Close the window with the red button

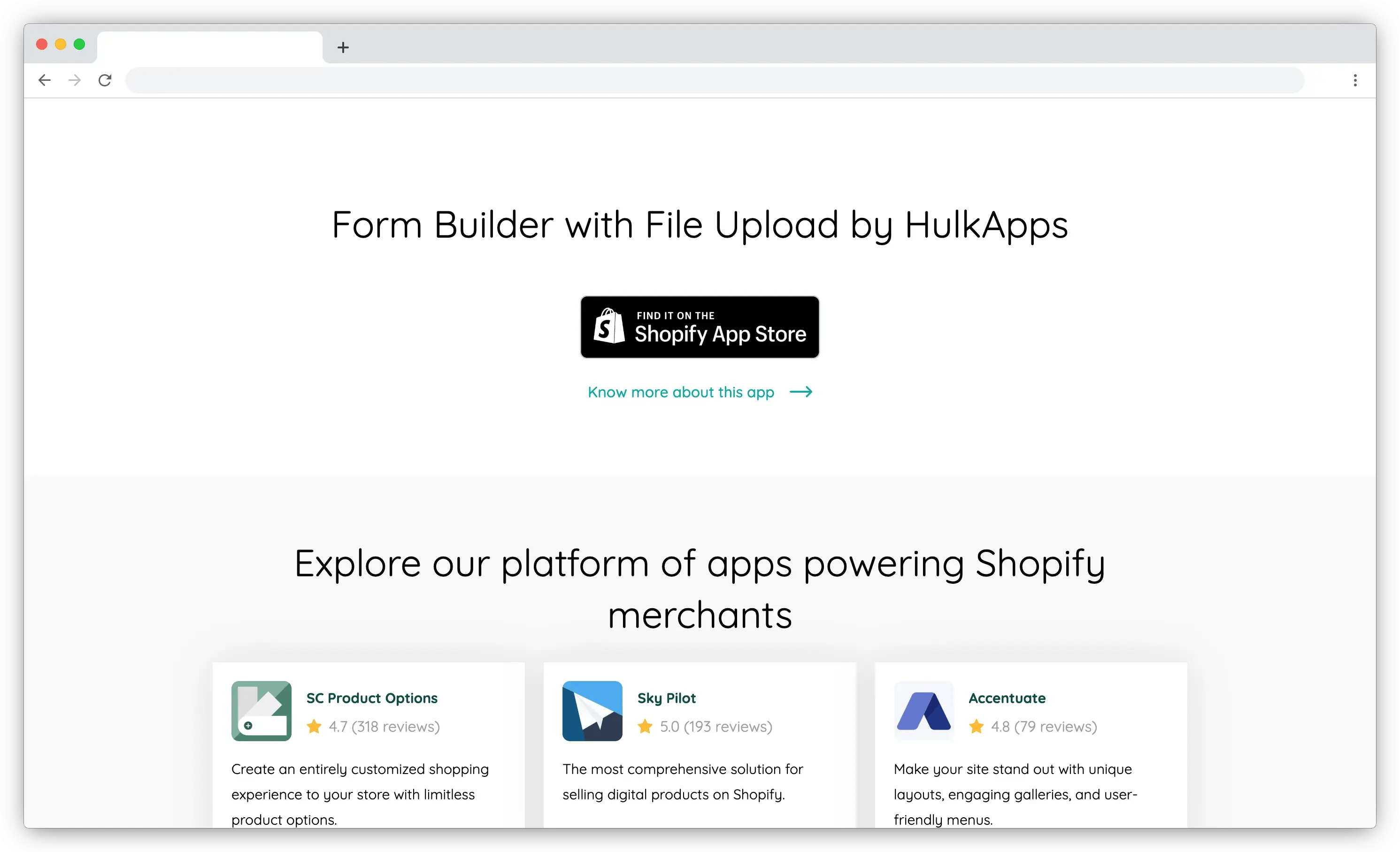[41, 44]
